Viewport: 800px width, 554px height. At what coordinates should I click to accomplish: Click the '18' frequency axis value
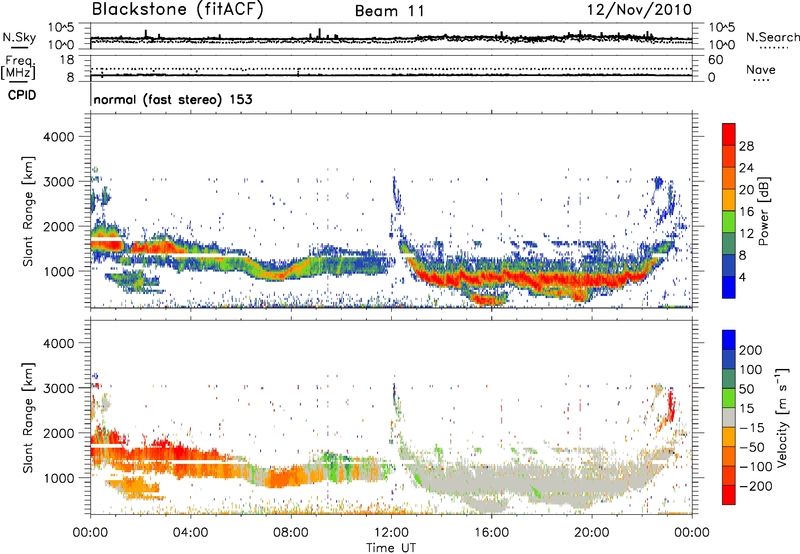click(x=67, y=60)
